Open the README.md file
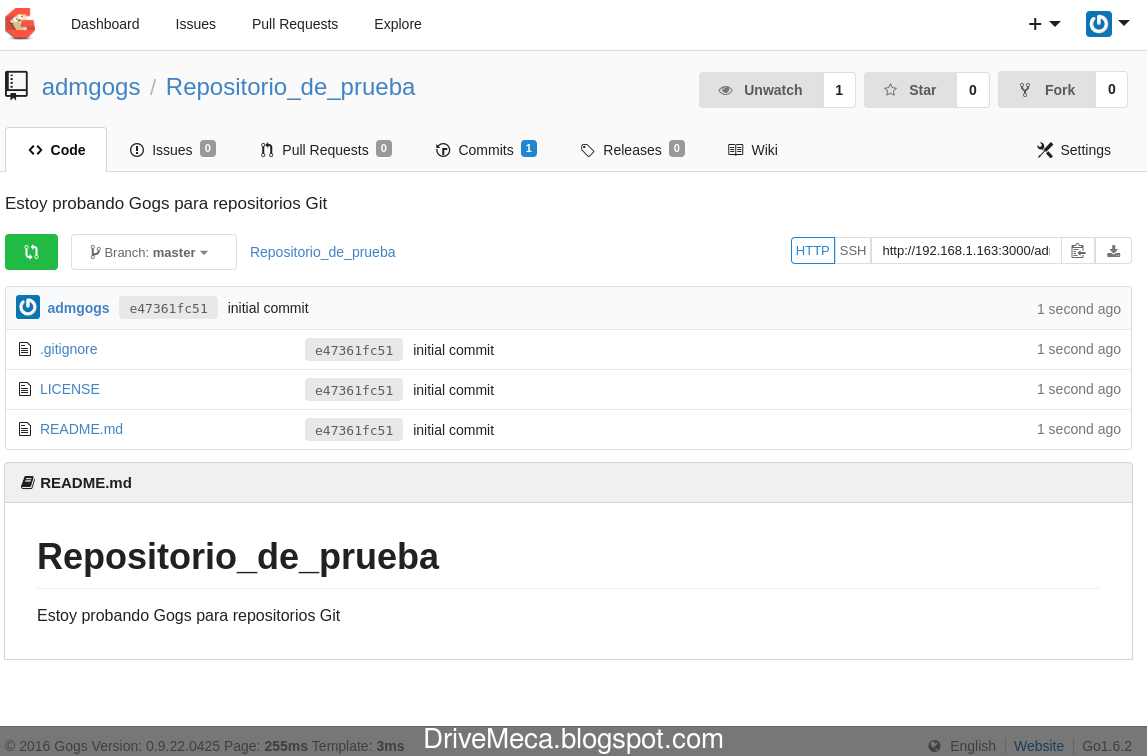Screen dimensions: 1147x756 81,428
